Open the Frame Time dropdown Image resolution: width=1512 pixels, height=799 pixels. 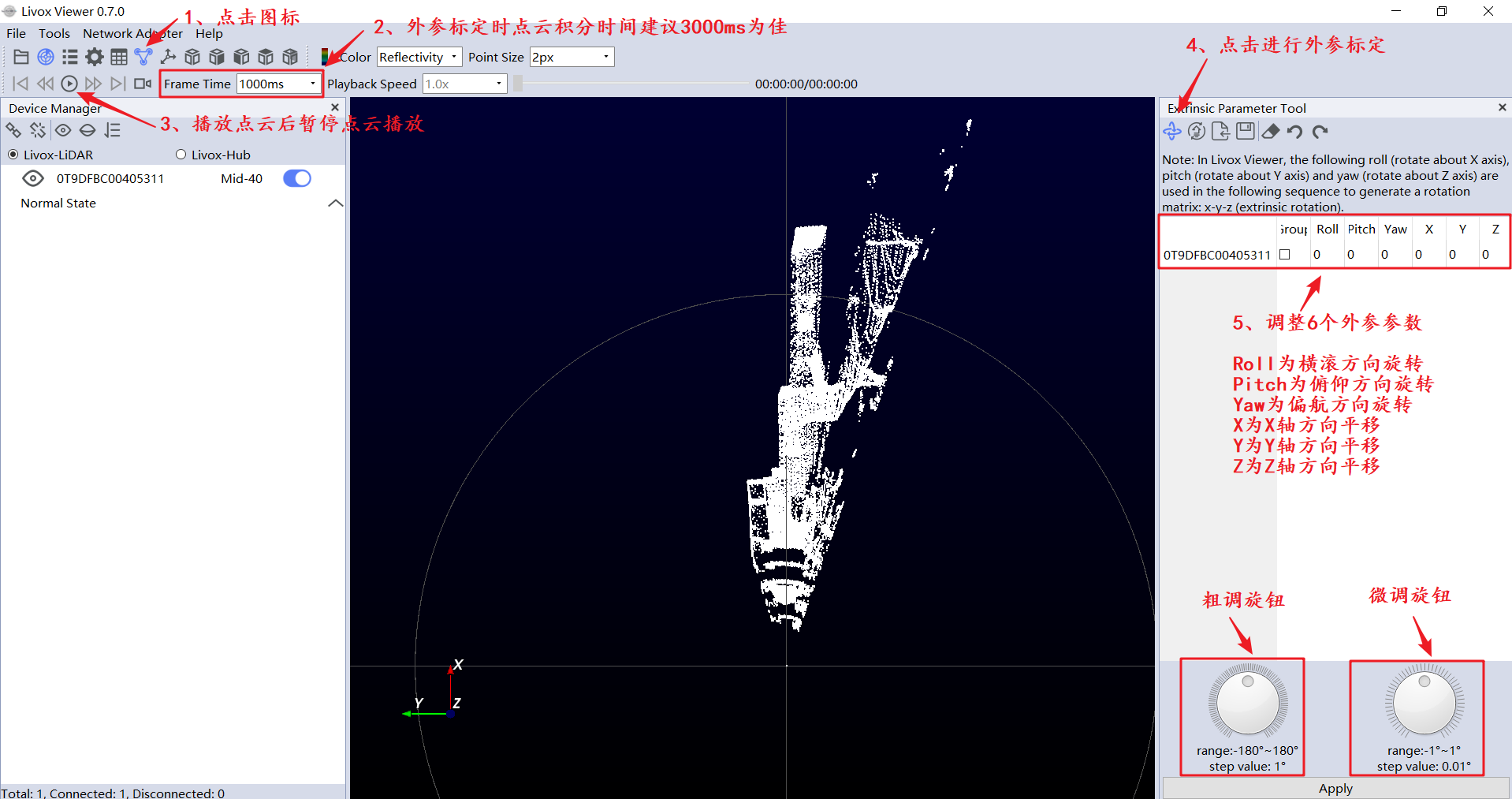pyautogui.click(x=278, y=84)
